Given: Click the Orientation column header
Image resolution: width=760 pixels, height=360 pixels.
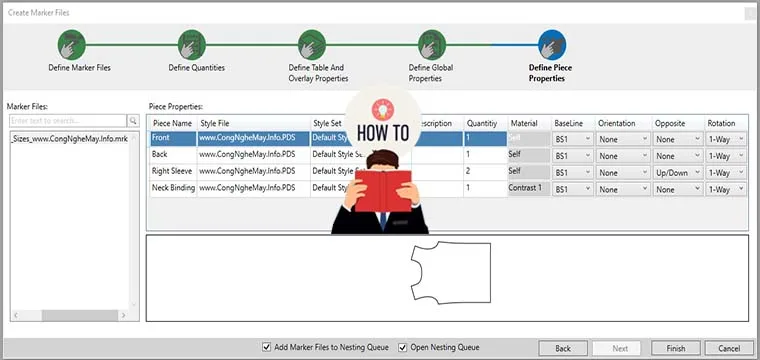Looking at the screenshot, I should coord(623,123).
